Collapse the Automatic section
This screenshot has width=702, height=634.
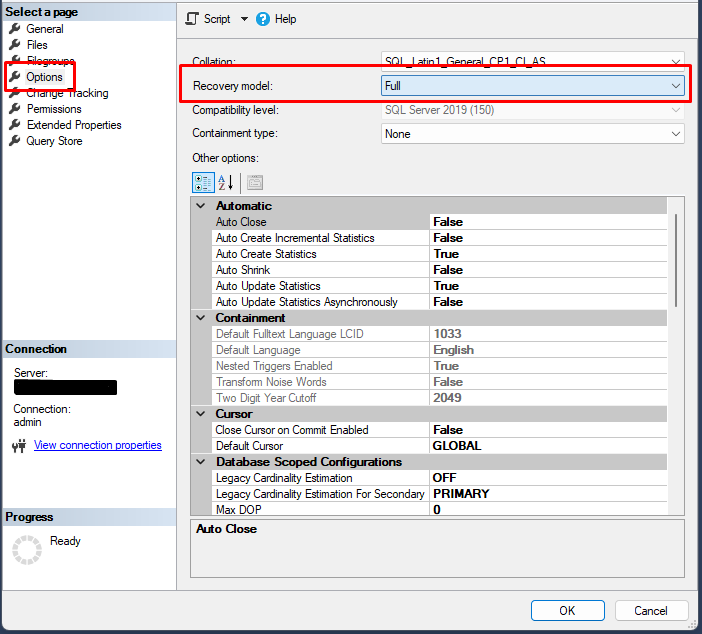point(200,206)
